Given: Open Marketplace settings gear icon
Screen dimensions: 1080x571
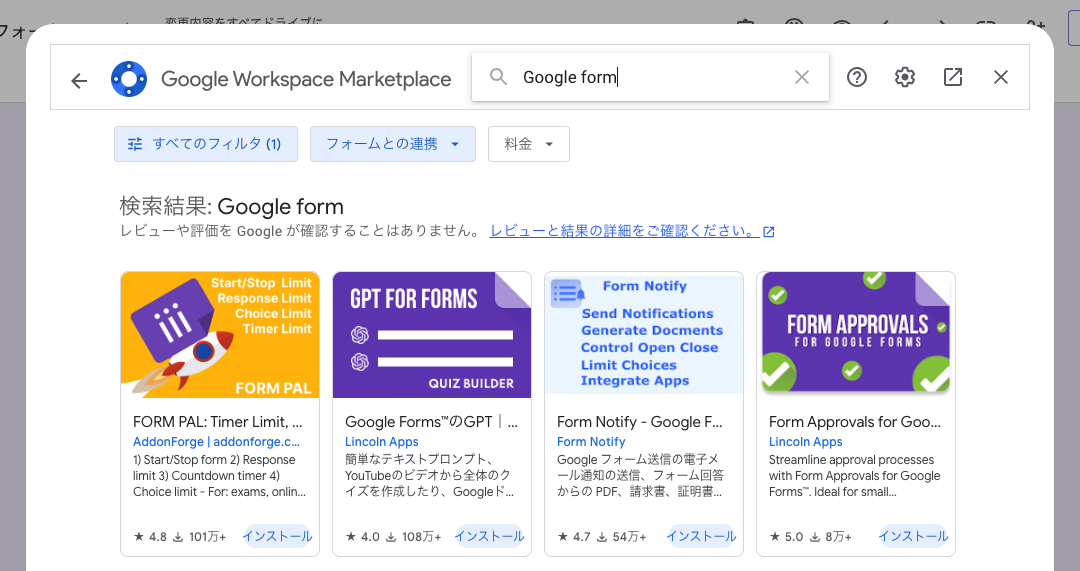Looking at the screenshot, I should [905, 77].
